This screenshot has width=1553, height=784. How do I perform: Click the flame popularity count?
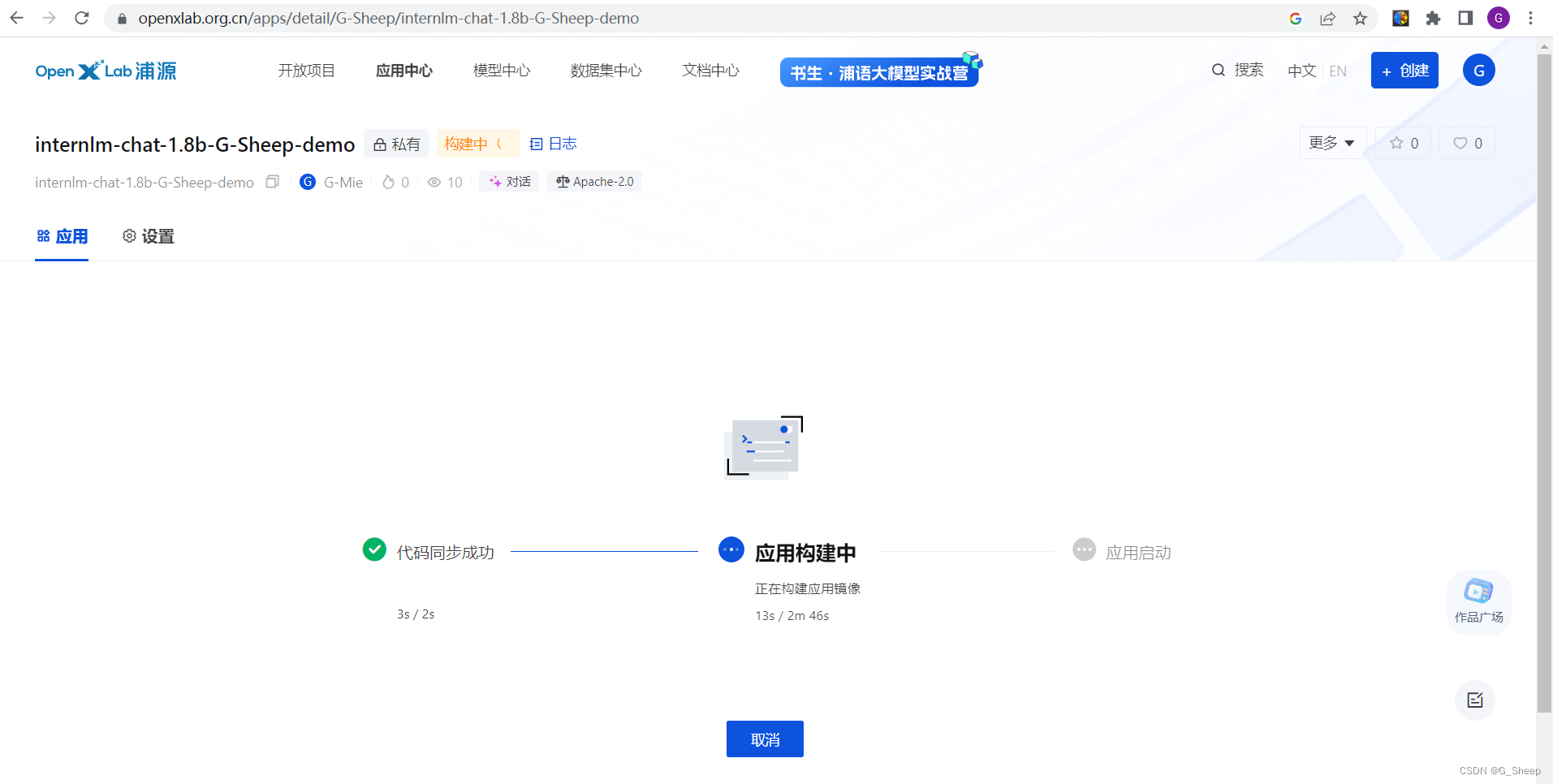(x=395, y=182)
